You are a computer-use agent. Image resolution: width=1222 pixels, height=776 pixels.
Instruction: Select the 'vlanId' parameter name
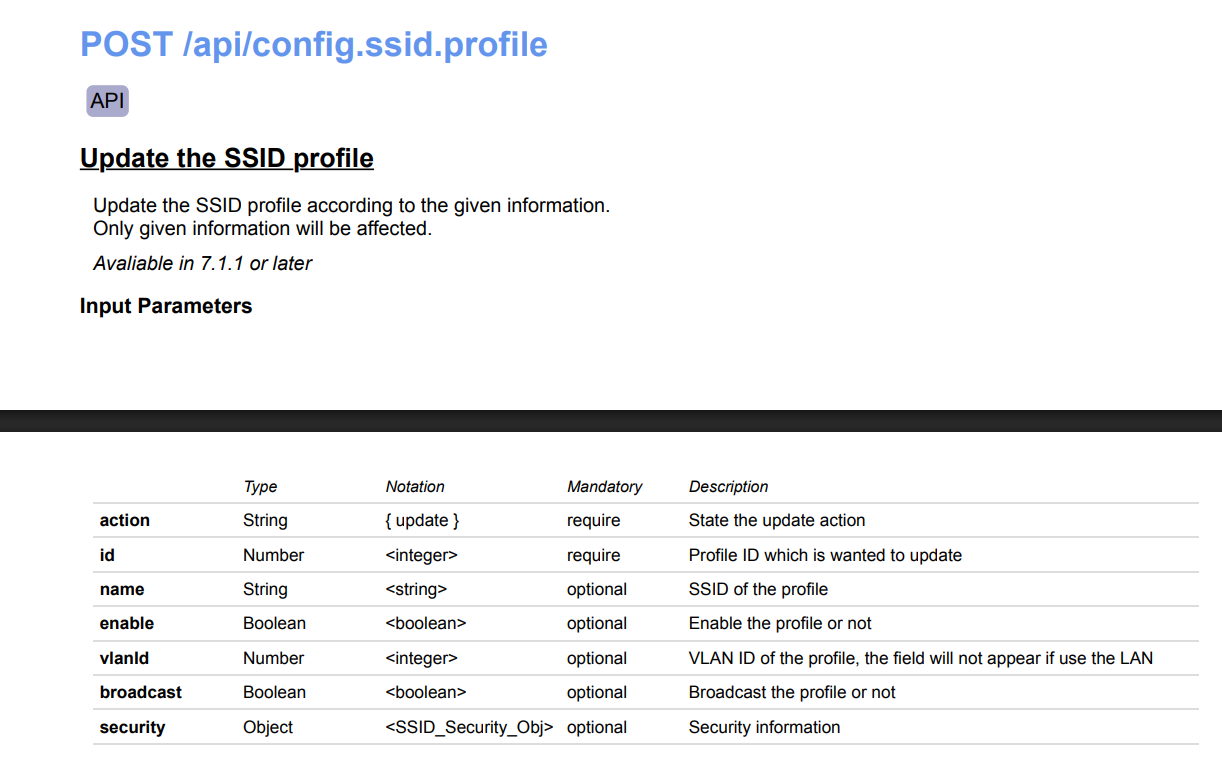125,658
